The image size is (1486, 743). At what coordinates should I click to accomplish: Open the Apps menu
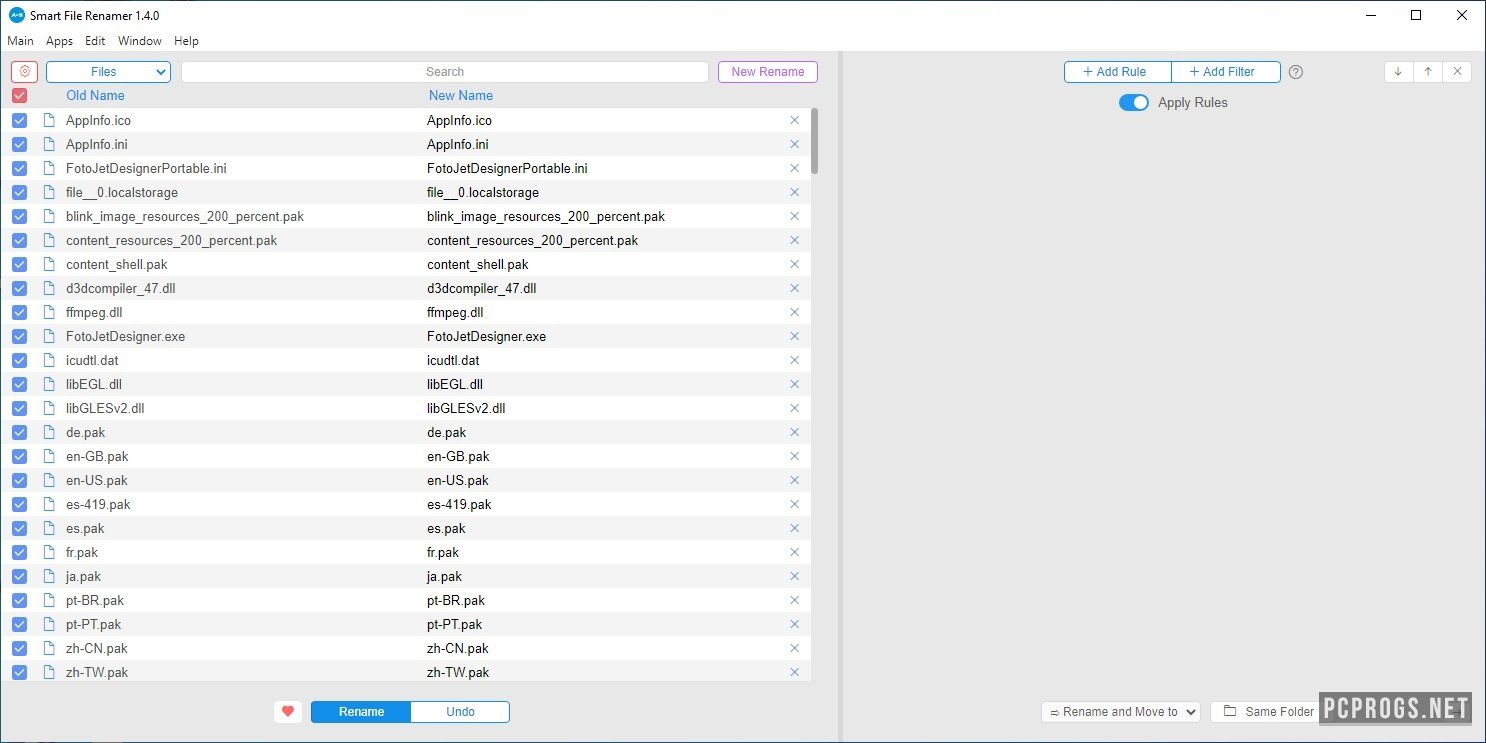pos(60,41)
